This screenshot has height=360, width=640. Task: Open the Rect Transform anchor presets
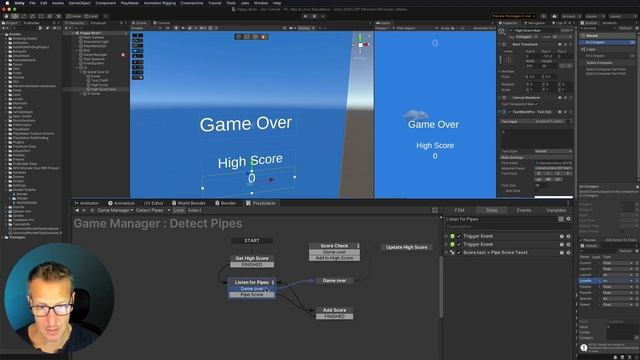[x=508, y=60]
